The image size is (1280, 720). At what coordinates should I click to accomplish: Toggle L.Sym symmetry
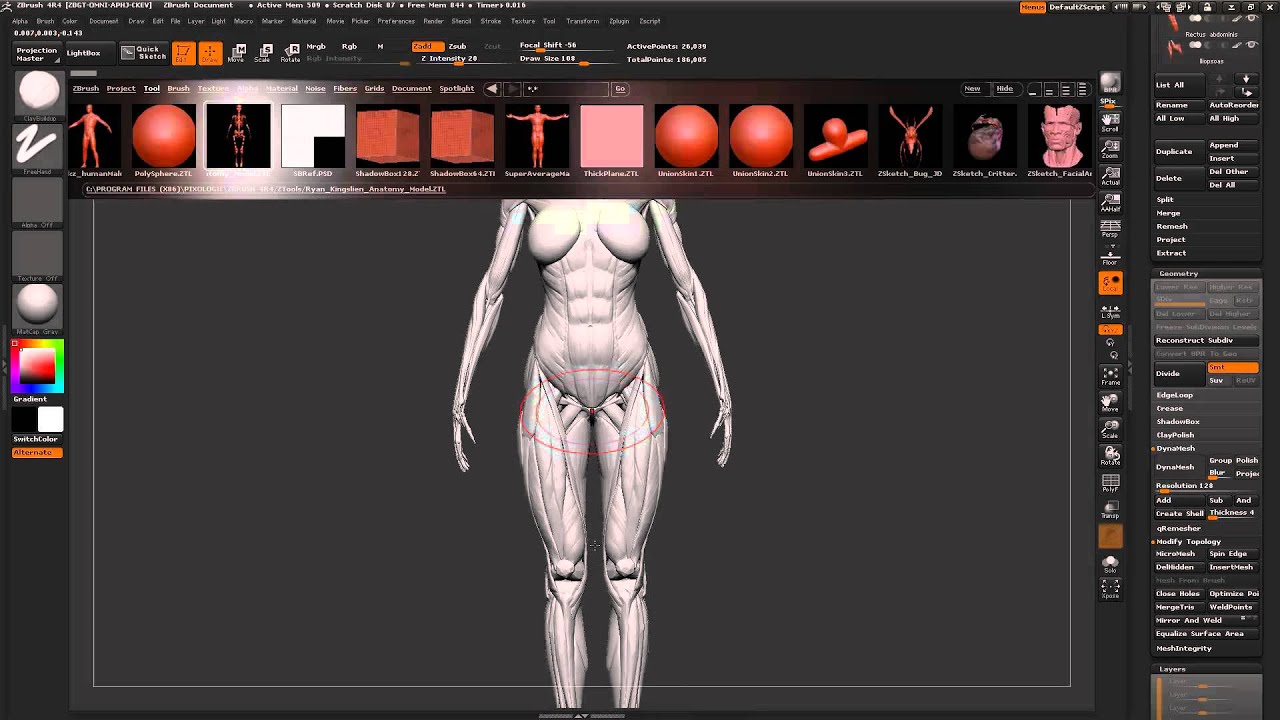pyautogui.click(x=1110, y=310)
